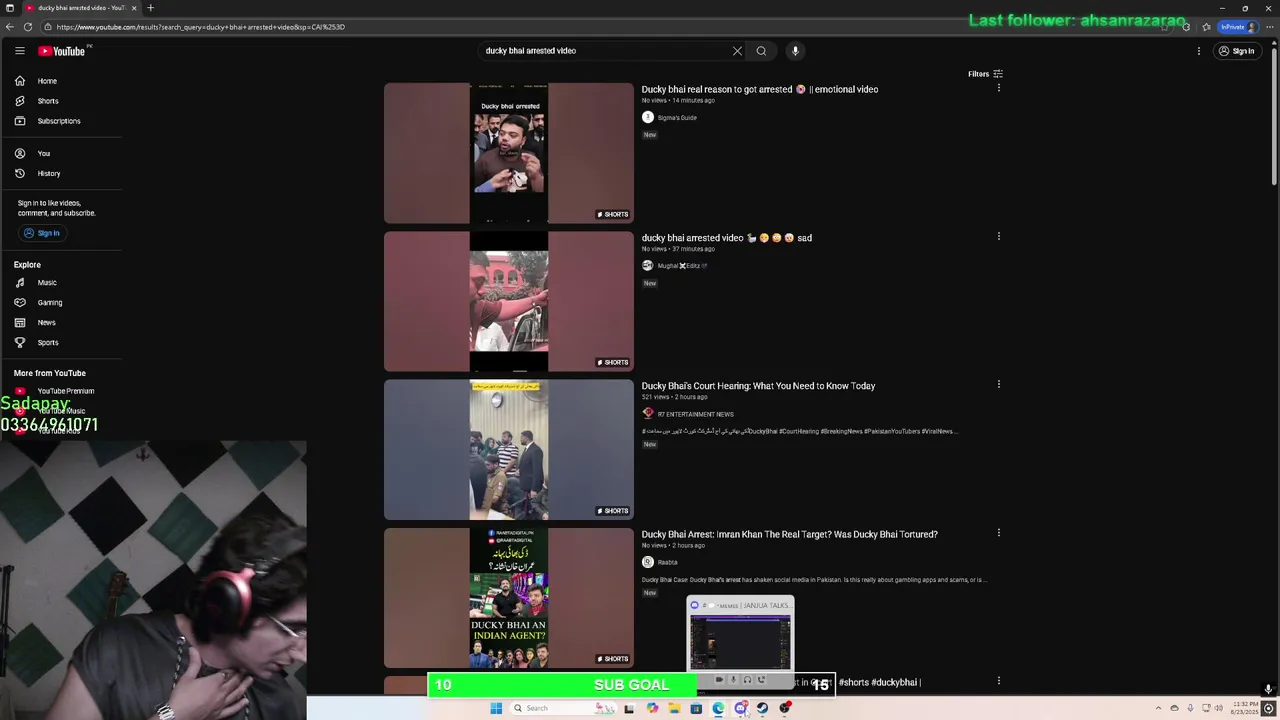The image size is (1280, 720).
Task: Open Steam from the taskbar
Action: (762, 708)
